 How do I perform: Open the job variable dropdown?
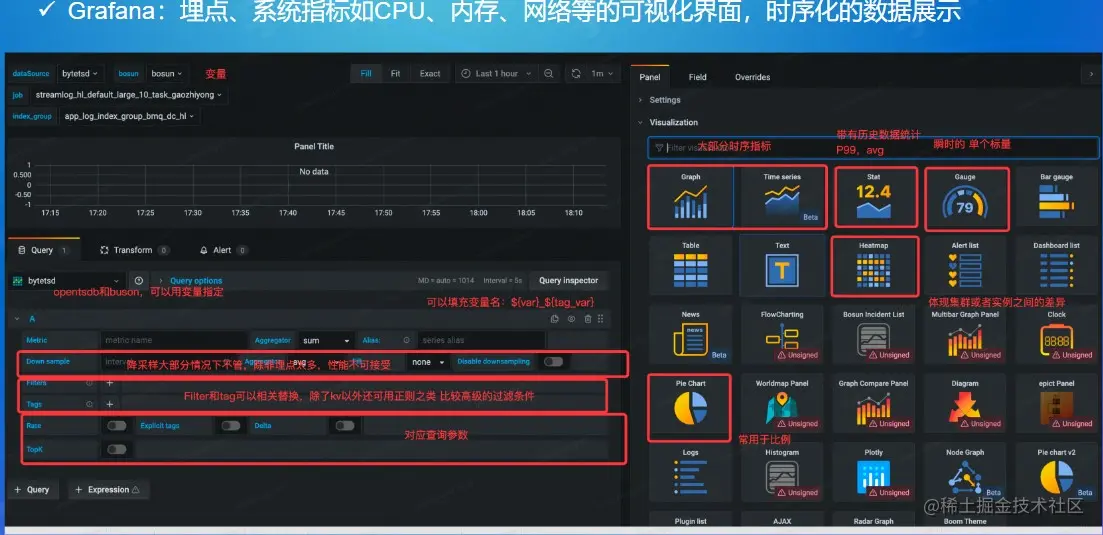[x=128, y=94]
